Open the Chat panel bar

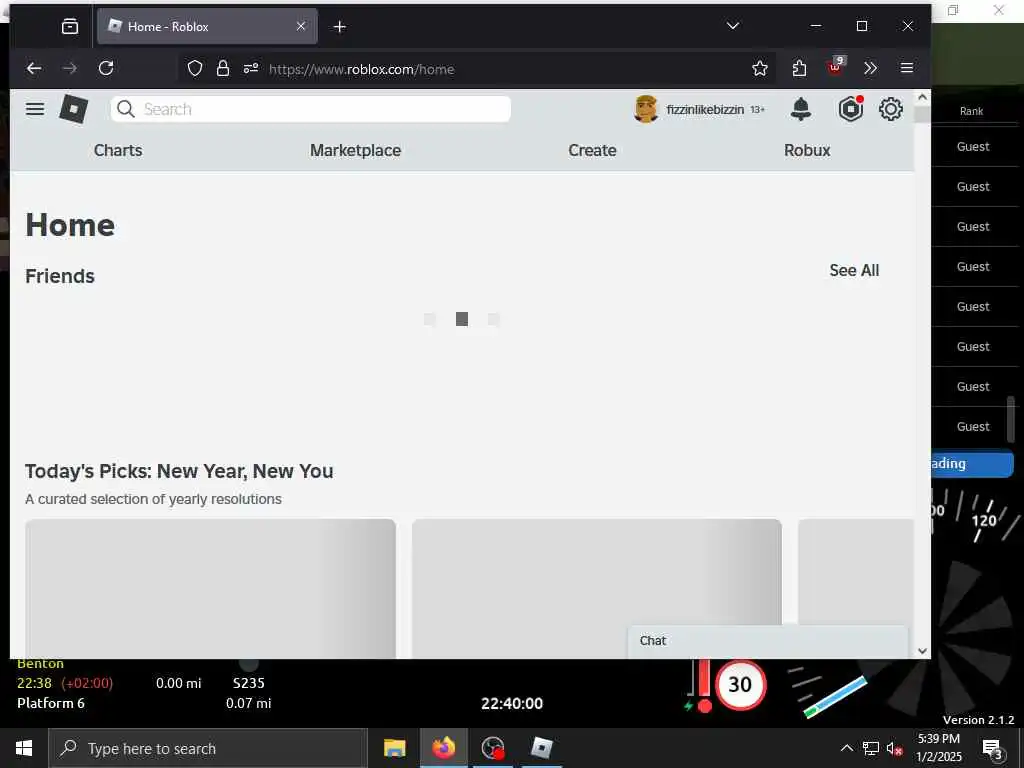[768, 641]
